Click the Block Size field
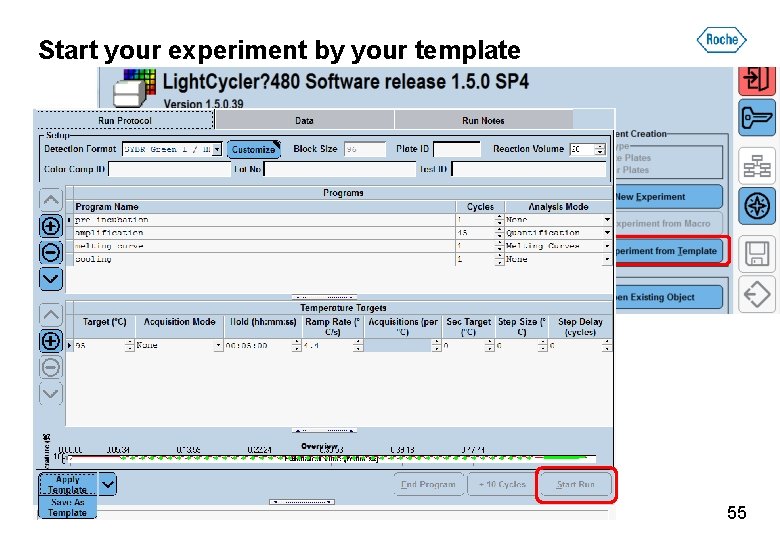This screenshot has height=540, width=780. point(365,149)
